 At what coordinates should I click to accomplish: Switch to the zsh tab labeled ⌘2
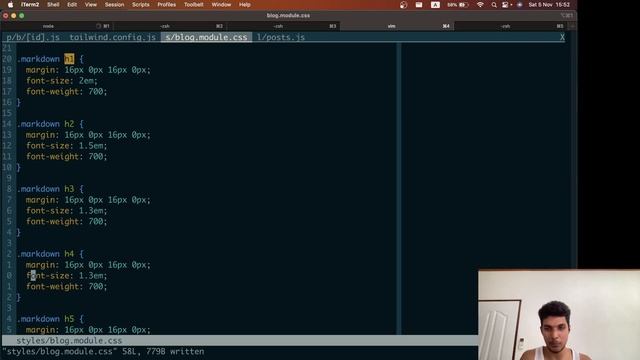170,26
